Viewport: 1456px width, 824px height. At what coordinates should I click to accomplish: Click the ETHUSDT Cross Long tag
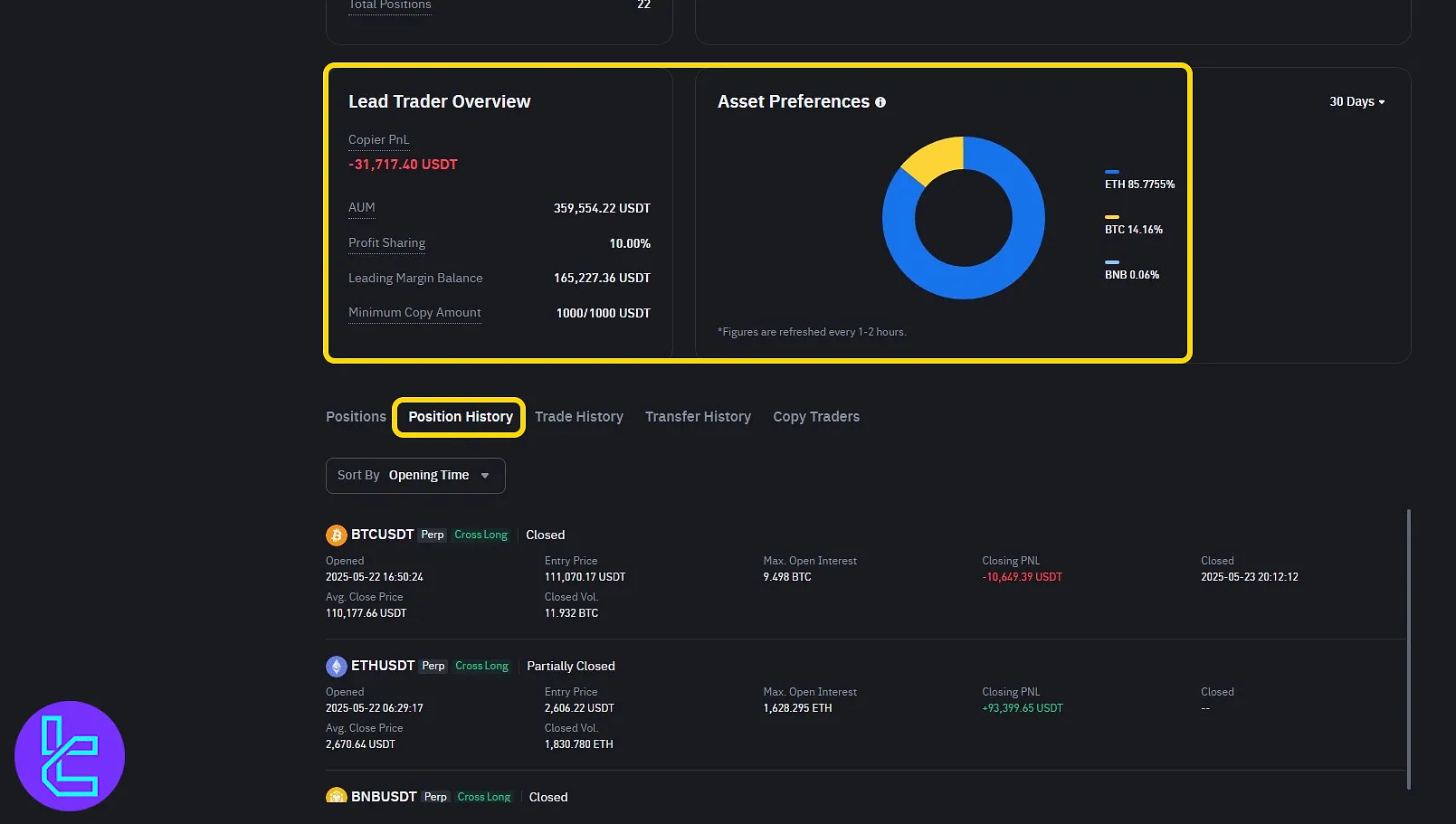tap(481, 667)
